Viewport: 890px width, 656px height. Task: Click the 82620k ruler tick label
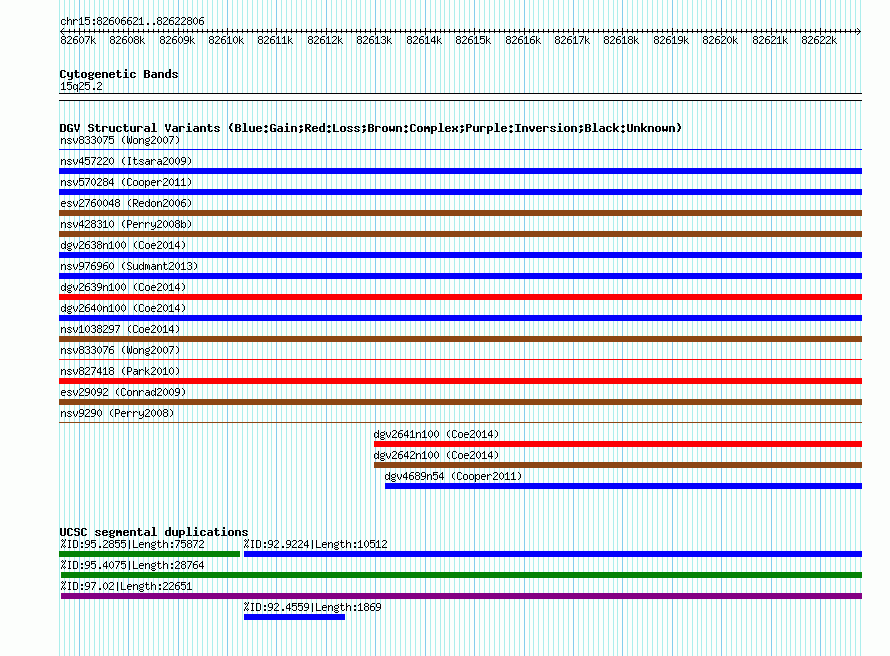tap(720, 40)
